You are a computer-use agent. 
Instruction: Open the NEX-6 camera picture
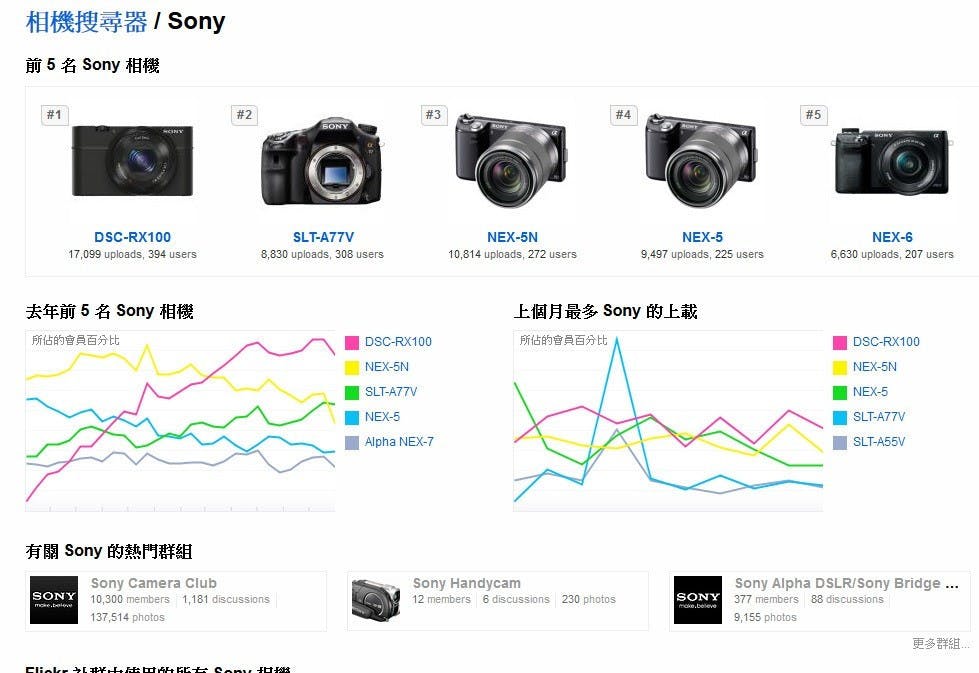click(892, 161)
